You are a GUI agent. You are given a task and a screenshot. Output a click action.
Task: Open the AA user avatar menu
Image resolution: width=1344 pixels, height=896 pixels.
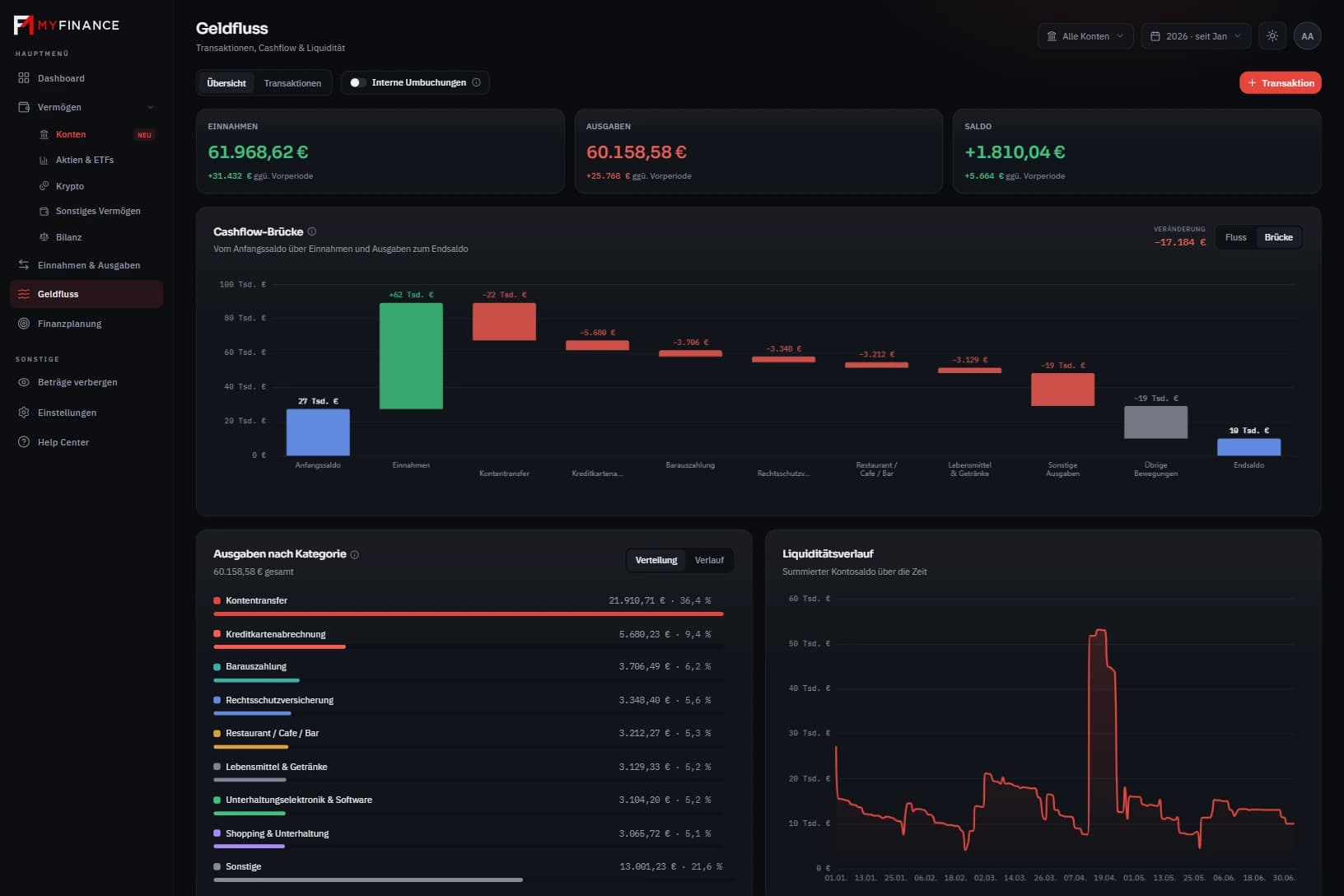coord(1307,36)
